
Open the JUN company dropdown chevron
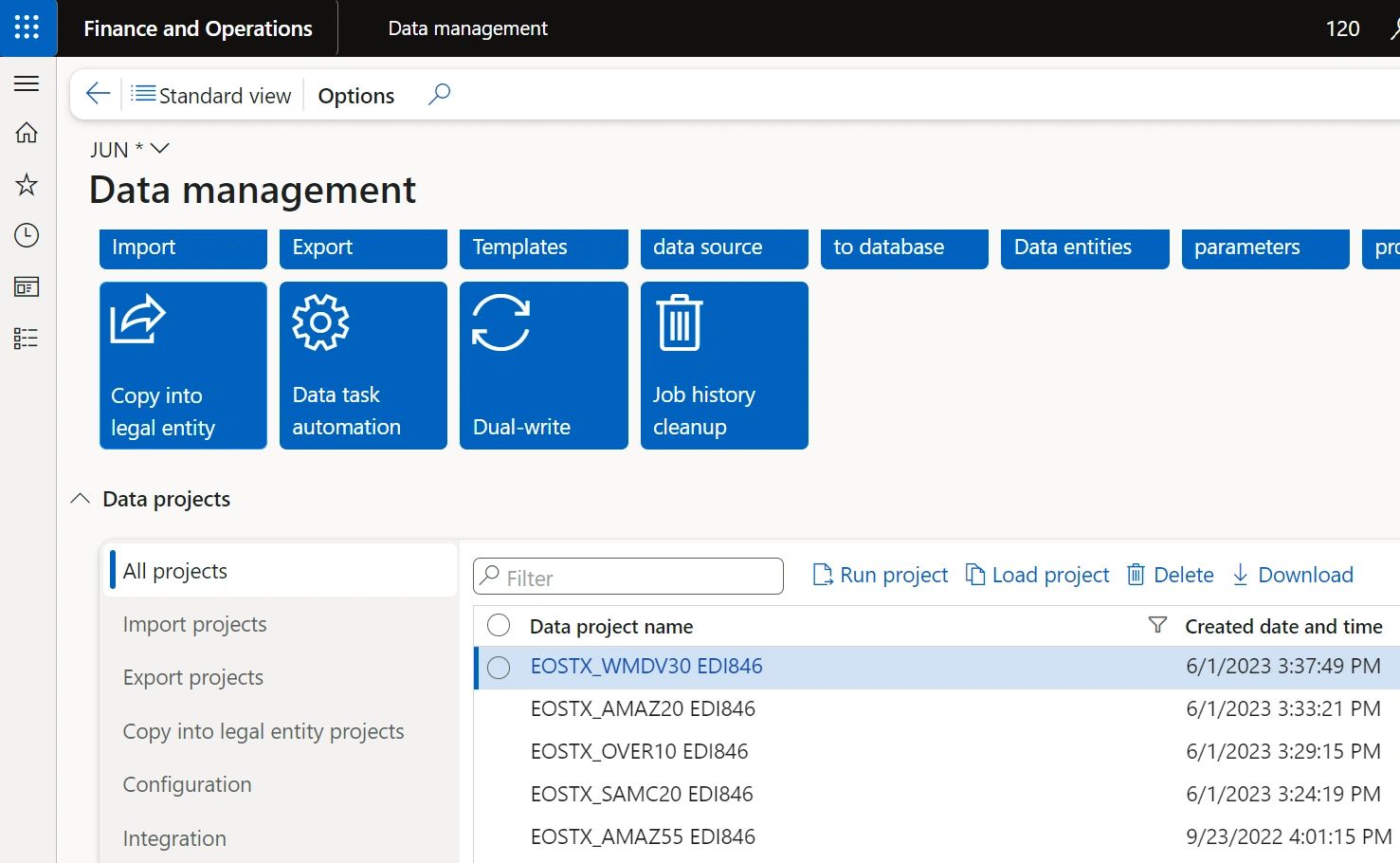(x=159, y=149)
